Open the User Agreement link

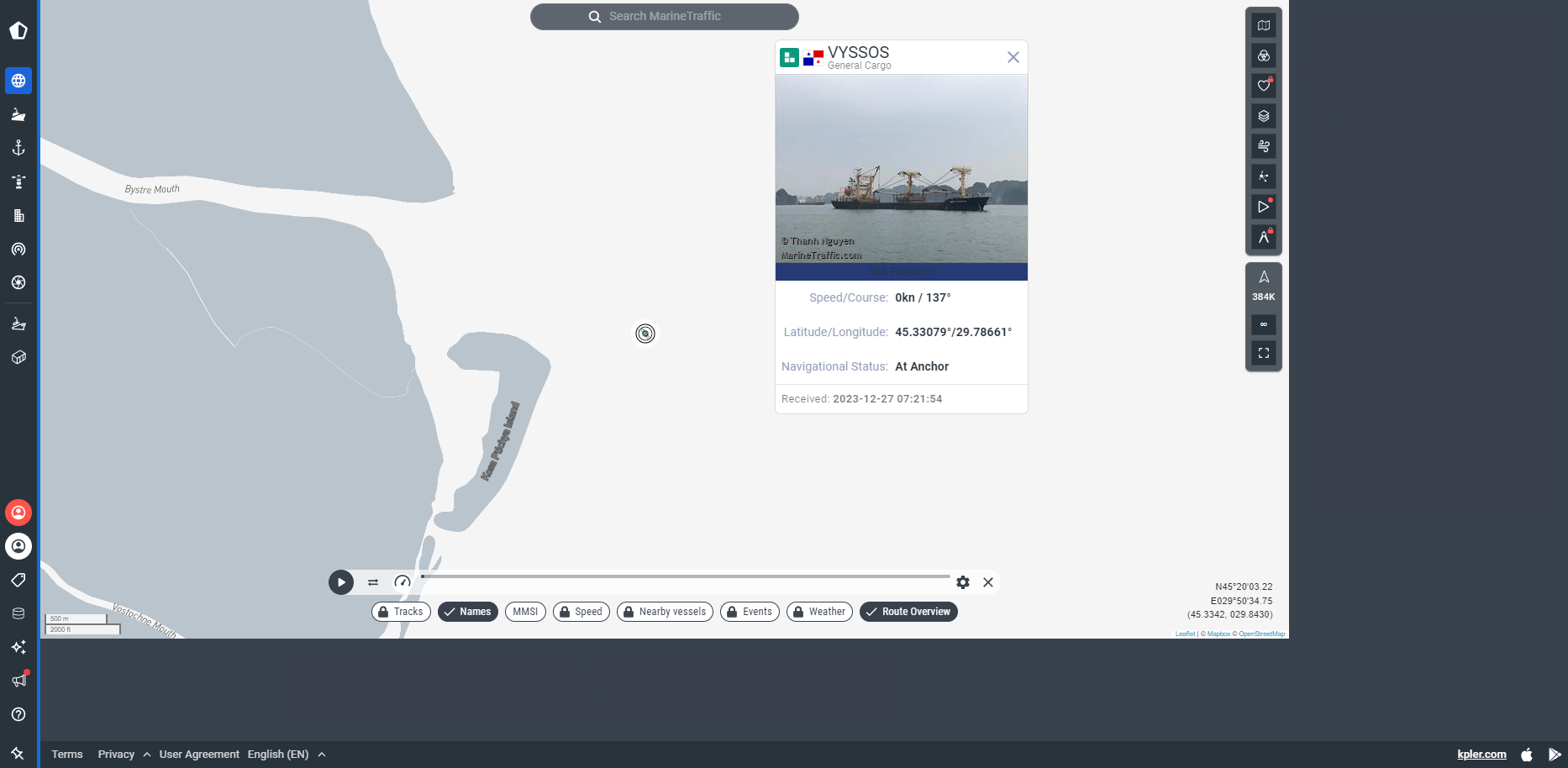199,755
